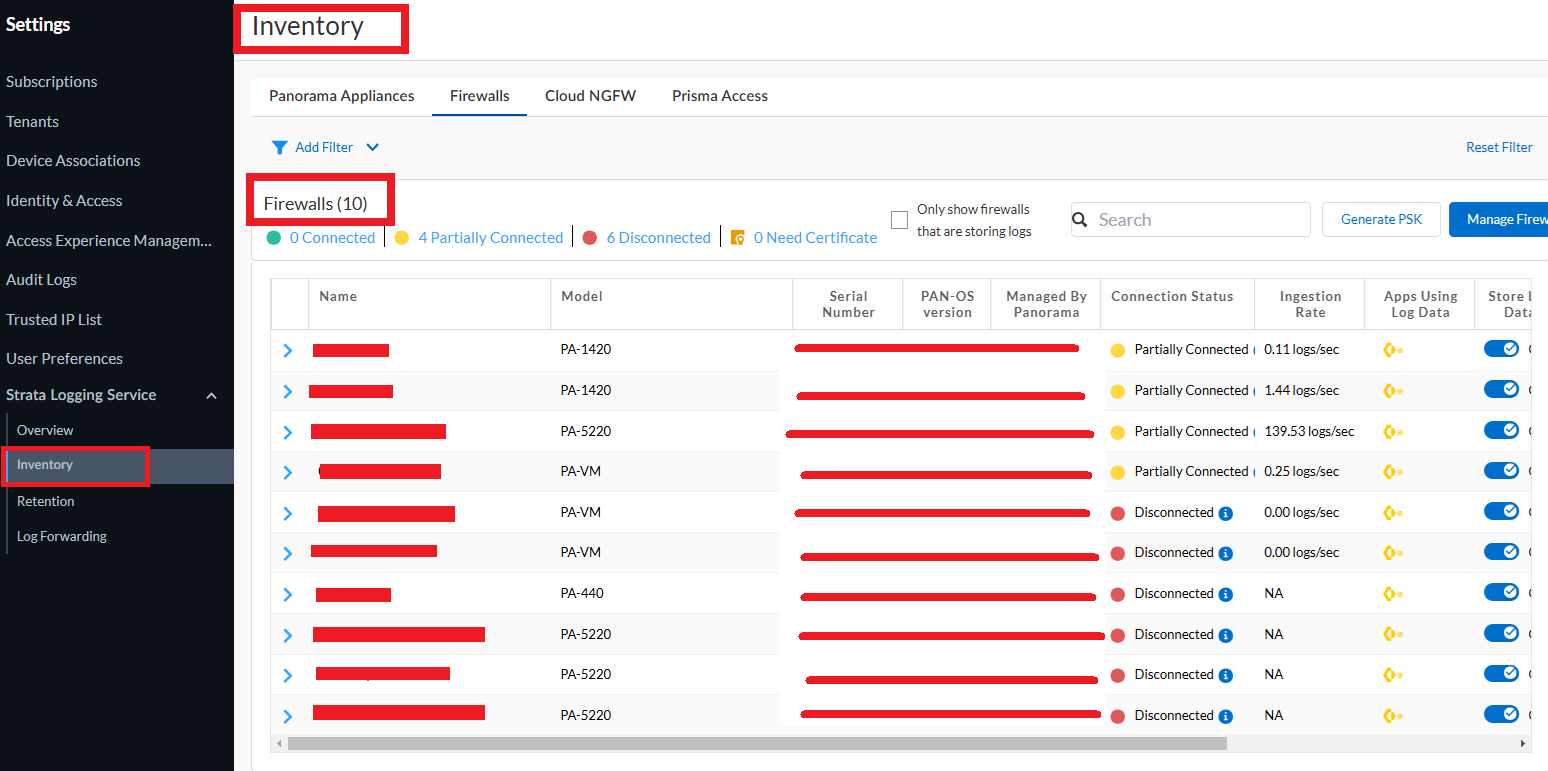
Task: Click the Generate PSK button
Action: (x=1381, y=220)
